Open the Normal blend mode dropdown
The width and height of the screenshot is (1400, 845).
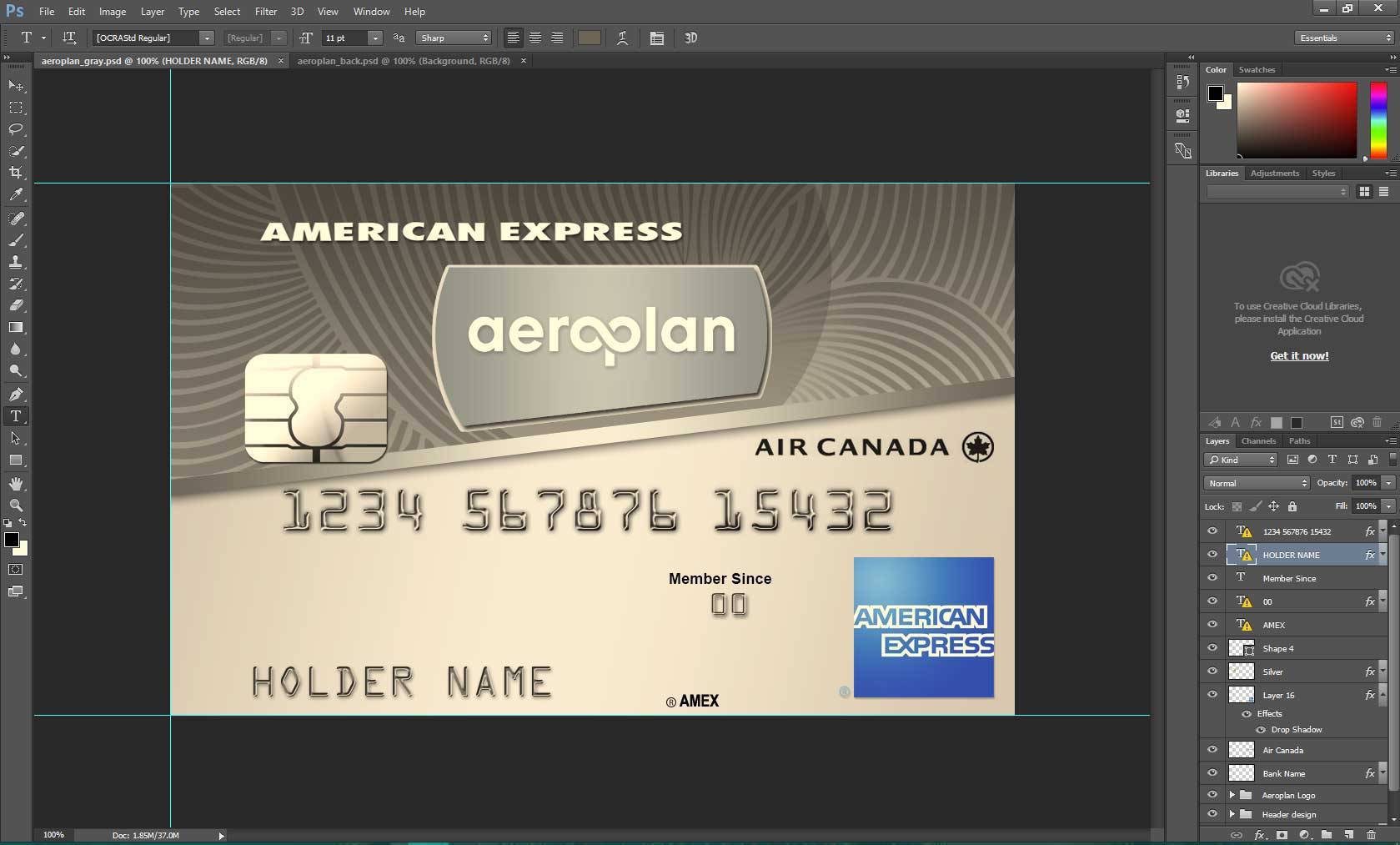1257,483
